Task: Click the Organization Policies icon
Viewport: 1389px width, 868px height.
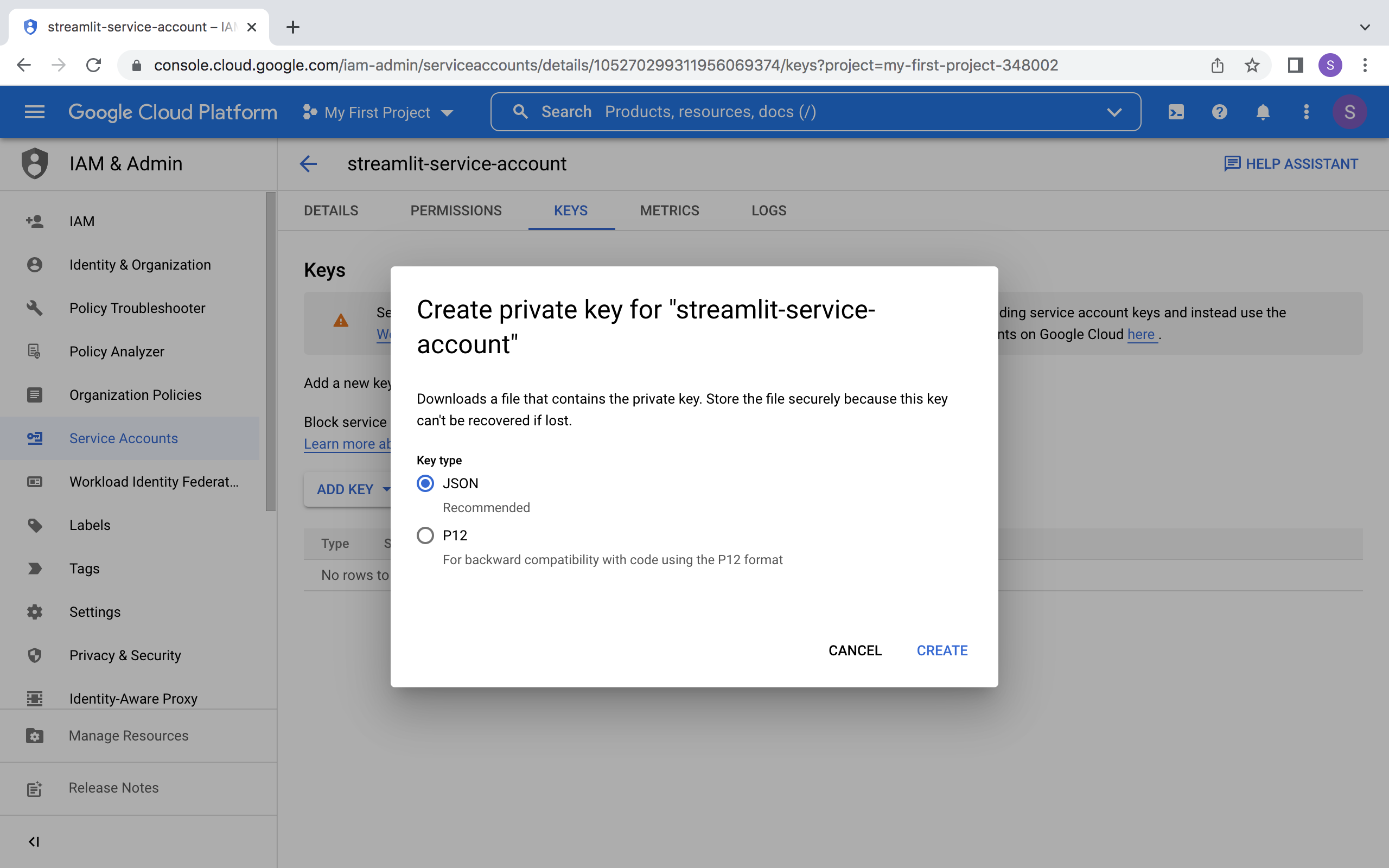Action: point(34,394)
